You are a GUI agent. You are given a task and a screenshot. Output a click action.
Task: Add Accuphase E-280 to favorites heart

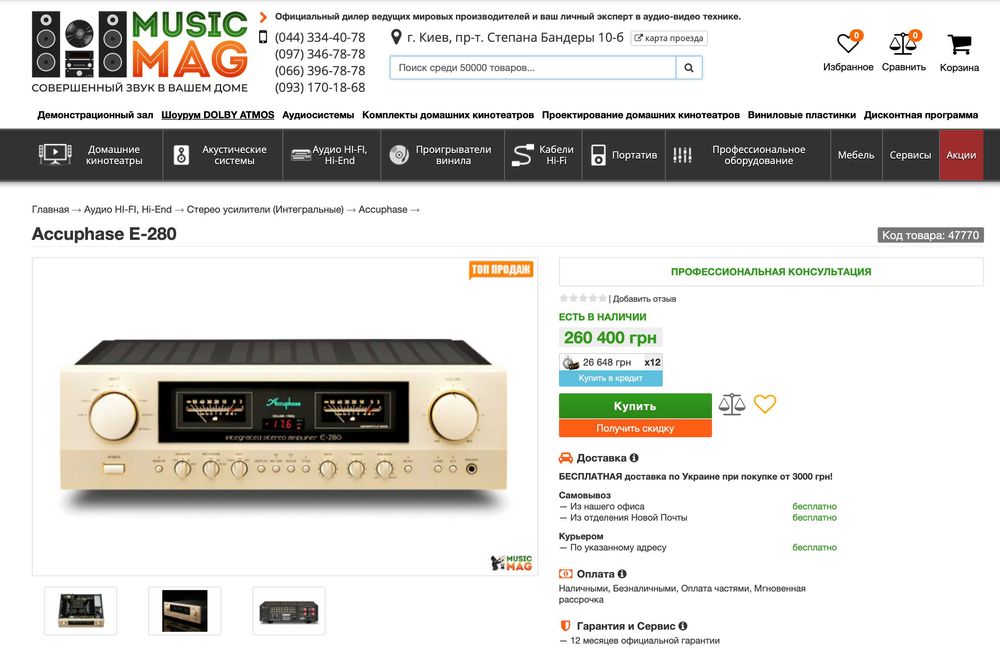765,403
